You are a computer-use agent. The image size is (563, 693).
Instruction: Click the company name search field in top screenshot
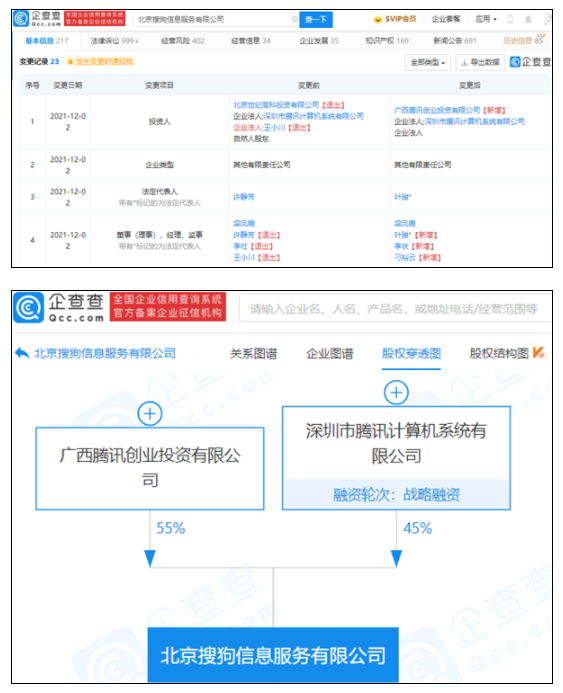pyautogui.click(x=214, y=19)
